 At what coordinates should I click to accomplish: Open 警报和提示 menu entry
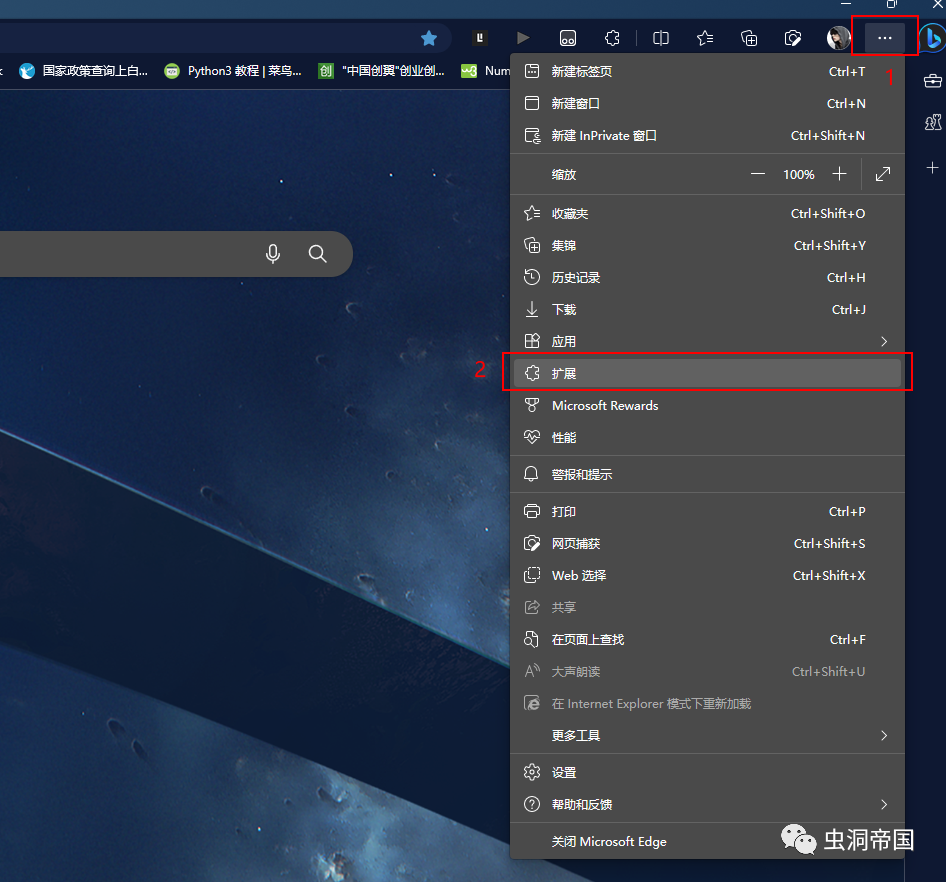[x=707, y=474]
